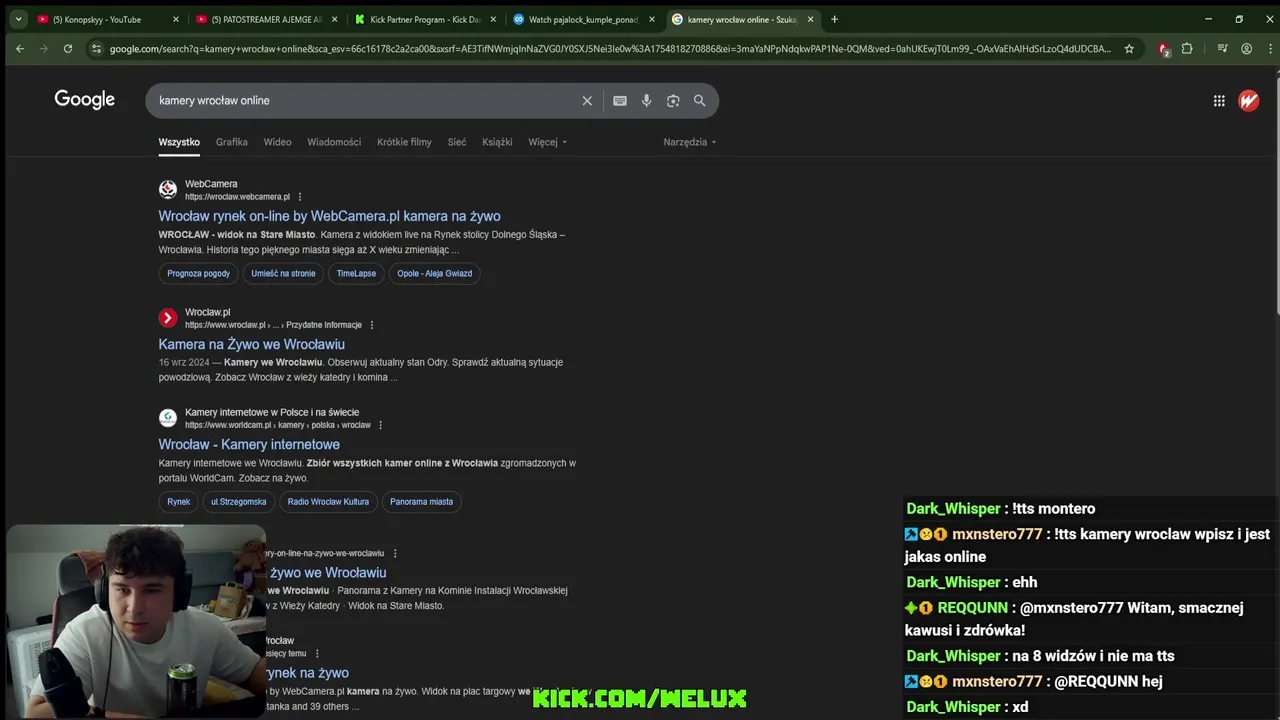1280x720 pixels.
Task: Open Wrocław rynek on-line WebCamera result
Action: (329, 216)
